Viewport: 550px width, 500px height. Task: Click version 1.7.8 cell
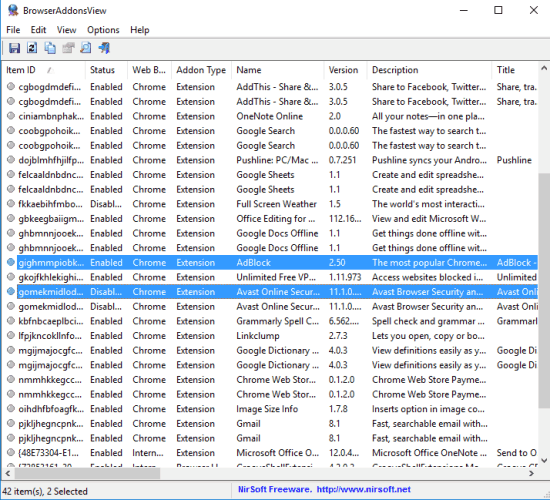pos(338,409)
